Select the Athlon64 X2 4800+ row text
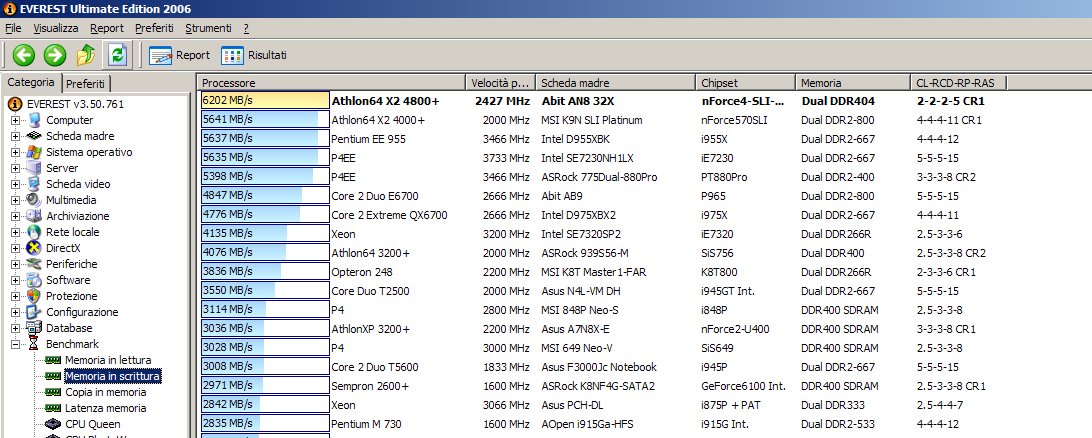The height and width of the screenshot is (438, 1092). [x=385, y=101]
